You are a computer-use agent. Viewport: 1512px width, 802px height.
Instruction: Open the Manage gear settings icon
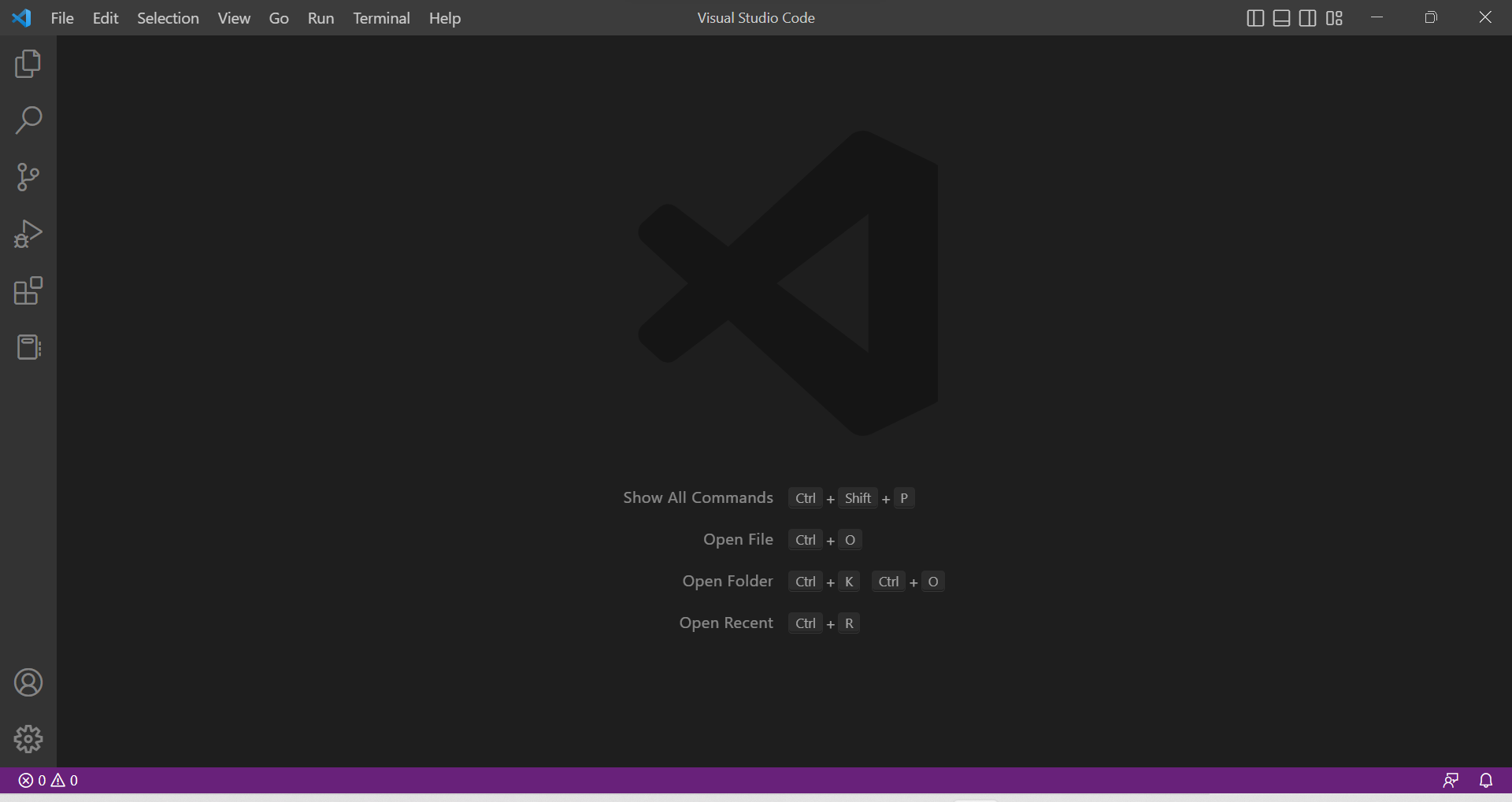point(28,739)
